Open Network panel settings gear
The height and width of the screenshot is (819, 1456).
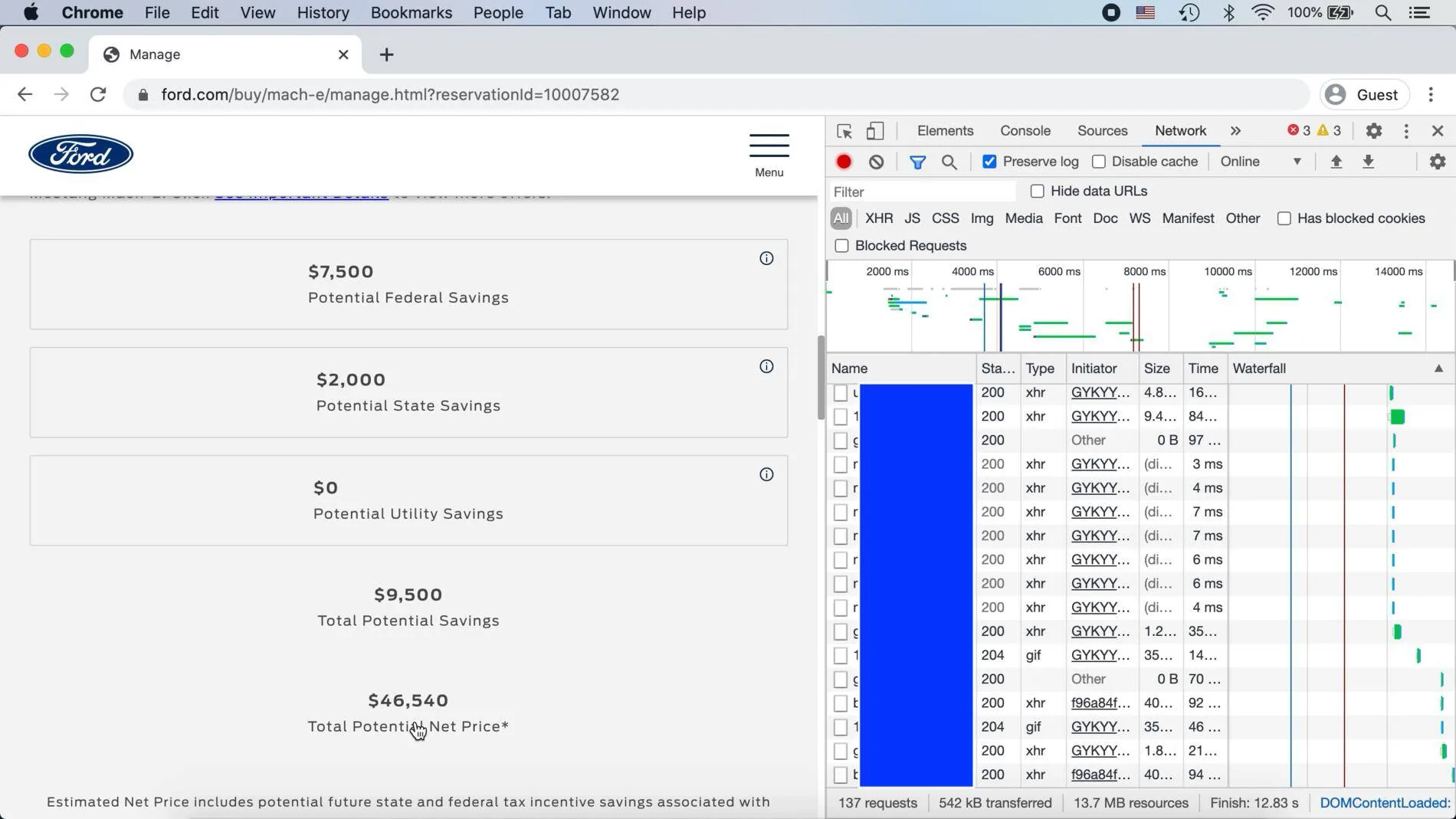1438,162
